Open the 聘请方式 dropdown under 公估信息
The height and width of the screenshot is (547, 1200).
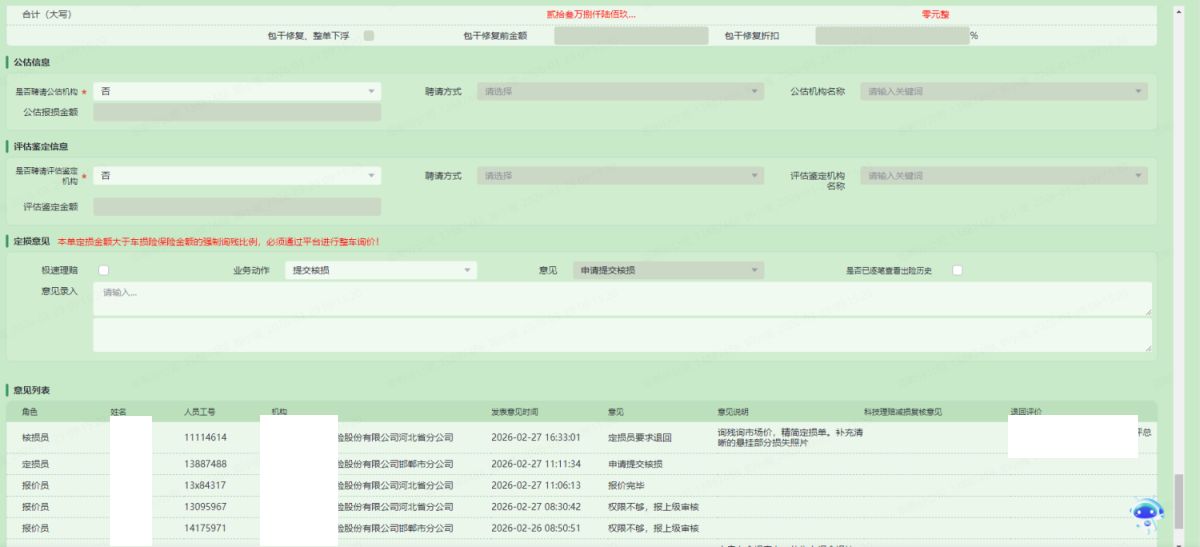(619, 91)
